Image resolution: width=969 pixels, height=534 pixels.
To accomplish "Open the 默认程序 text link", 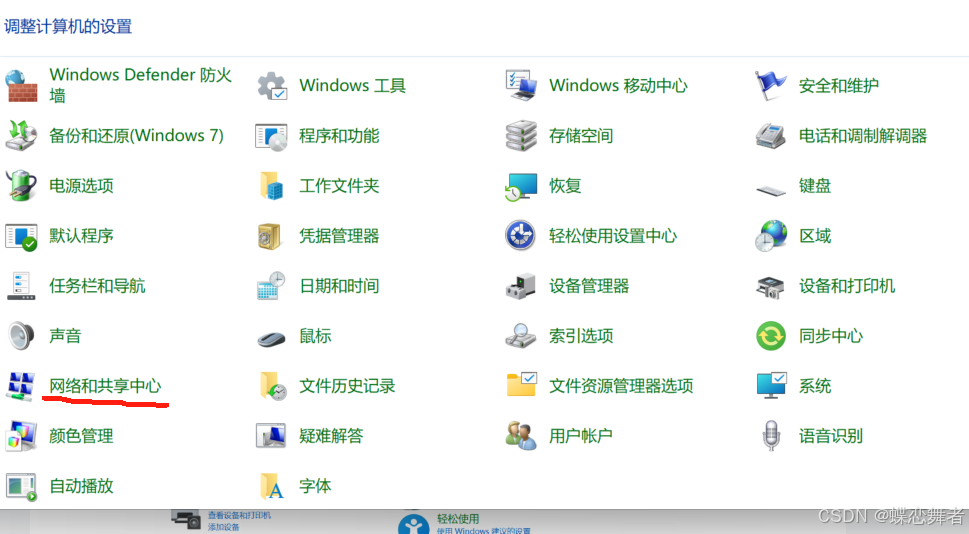I will pyautogui.click(x=82, y=235).
